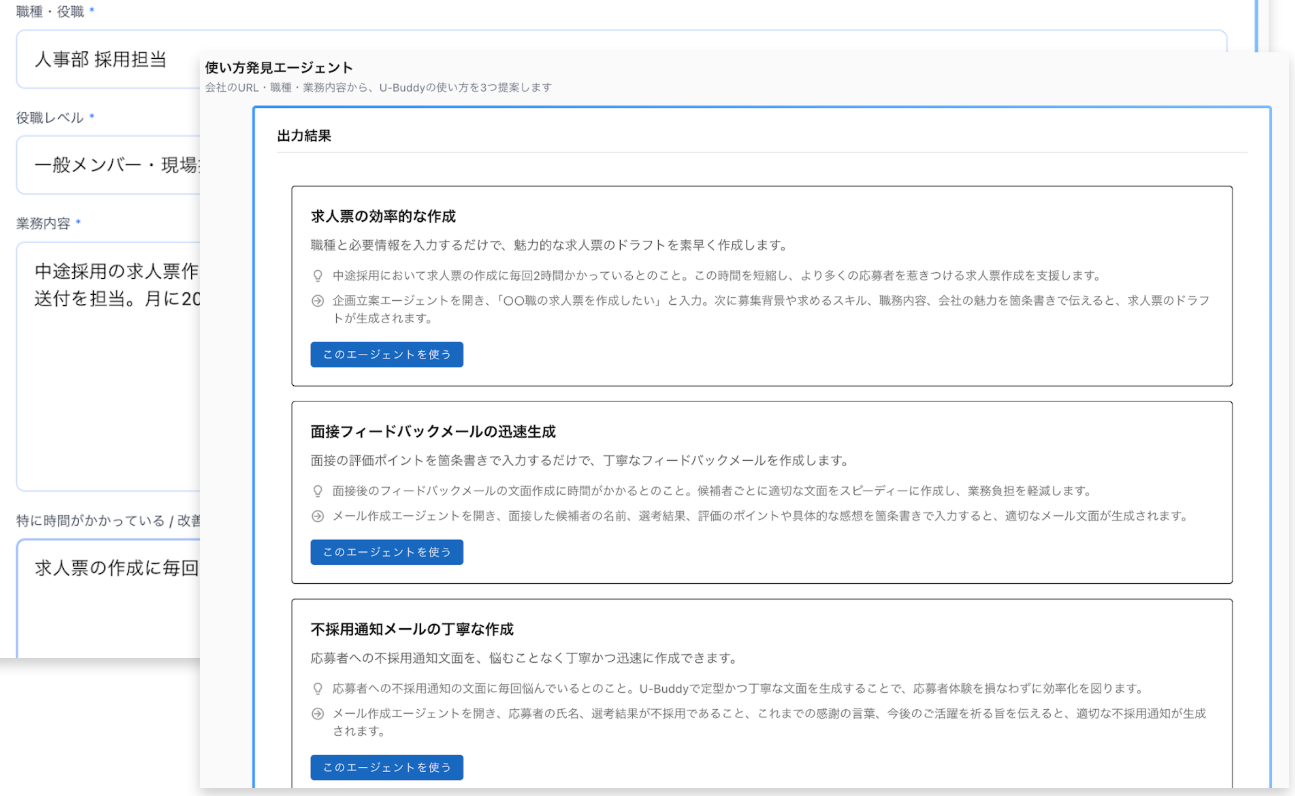Click the lightbulb icon in 不採用通知メール card

pos(318,689)
